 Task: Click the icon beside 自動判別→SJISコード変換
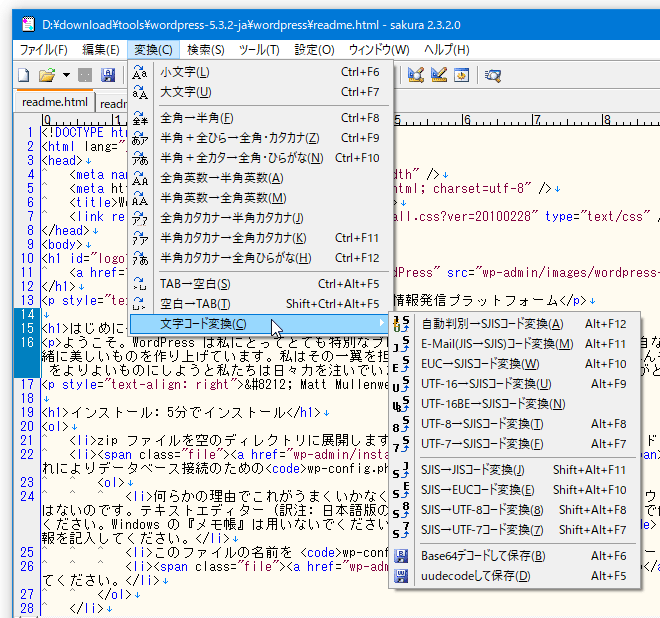click(401, 324)
